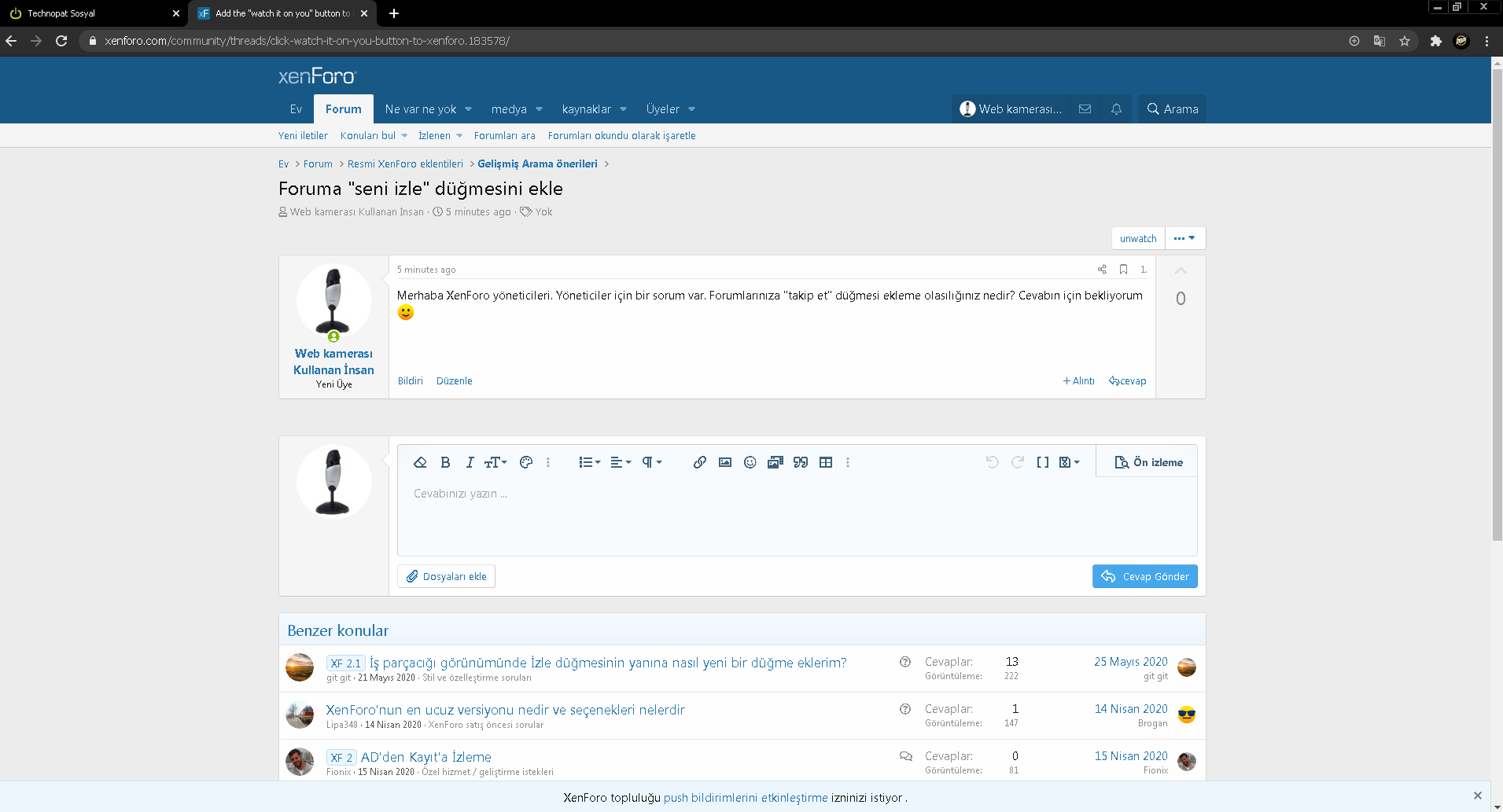
Task: Open the browser extensions puzzle icon
Action: click(1435, 41)
